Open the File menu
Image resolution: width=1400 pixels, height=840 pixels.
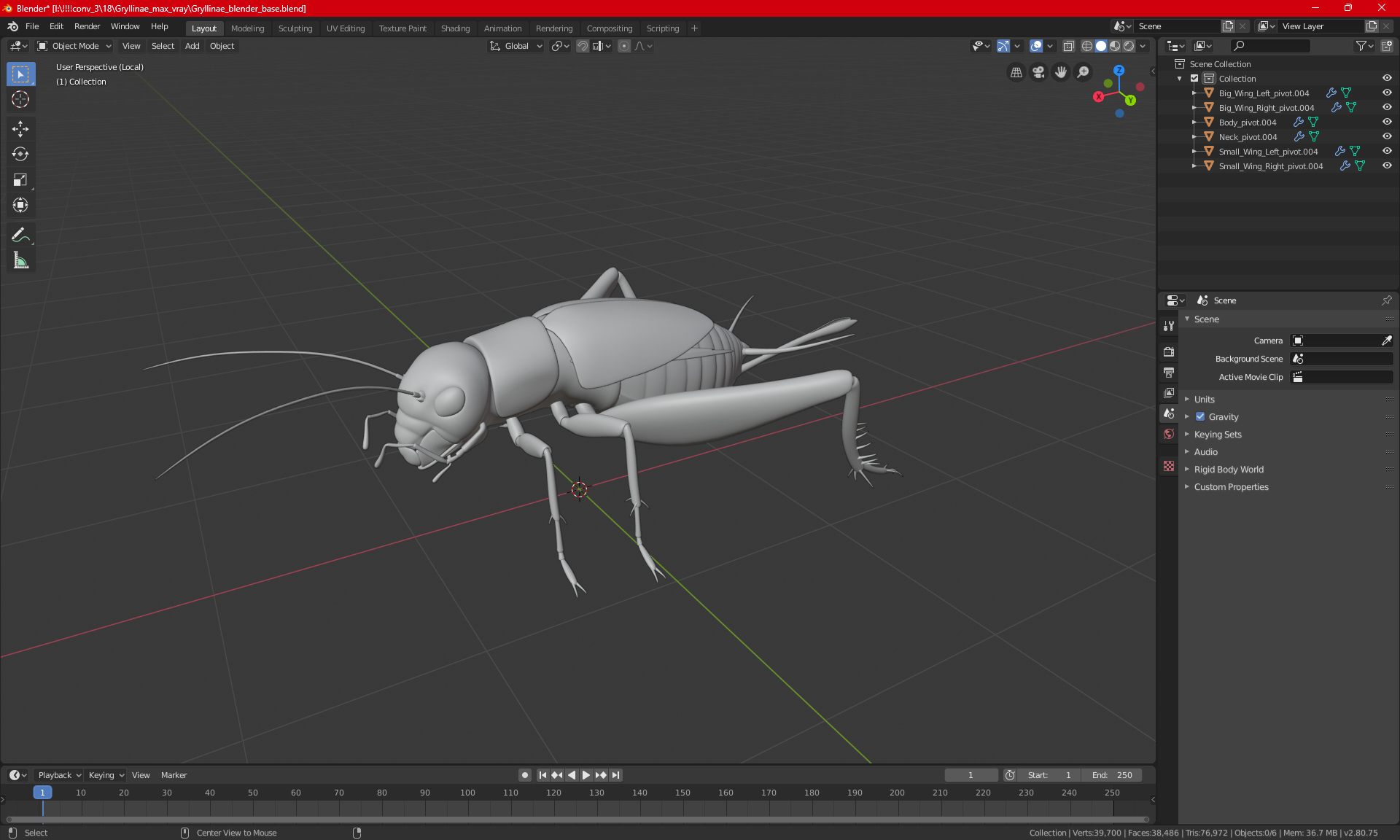click(x=32, y=26)
